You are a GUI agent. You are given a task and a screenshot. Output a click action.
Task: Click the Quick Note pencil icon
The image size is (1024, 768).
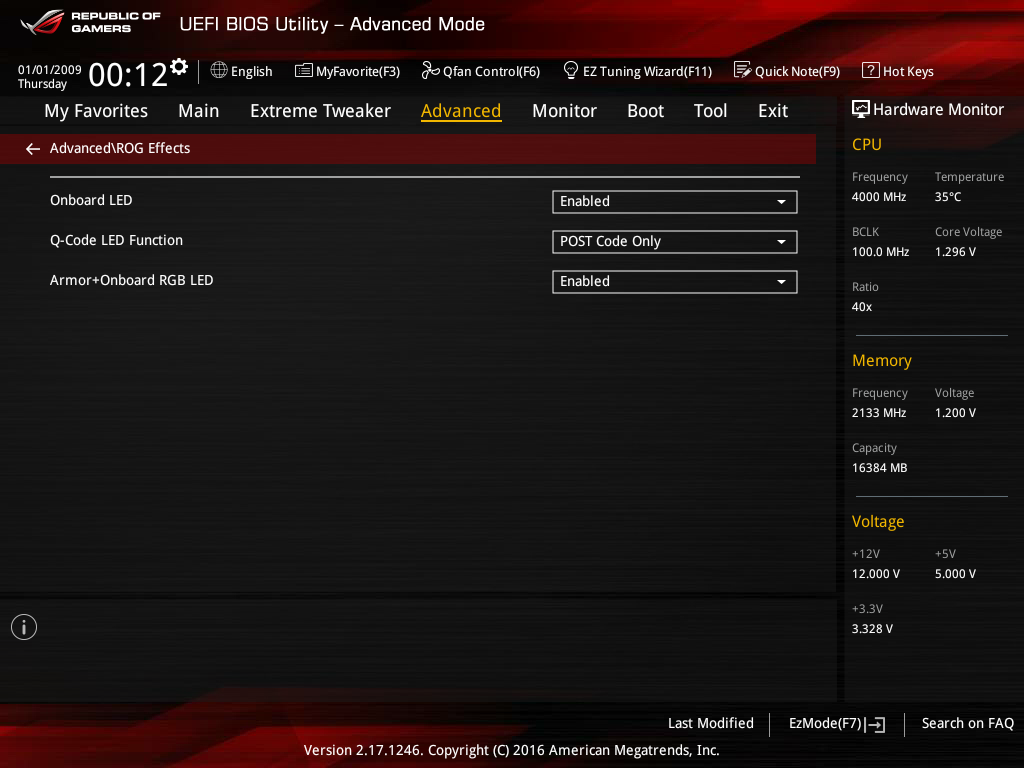743,70
